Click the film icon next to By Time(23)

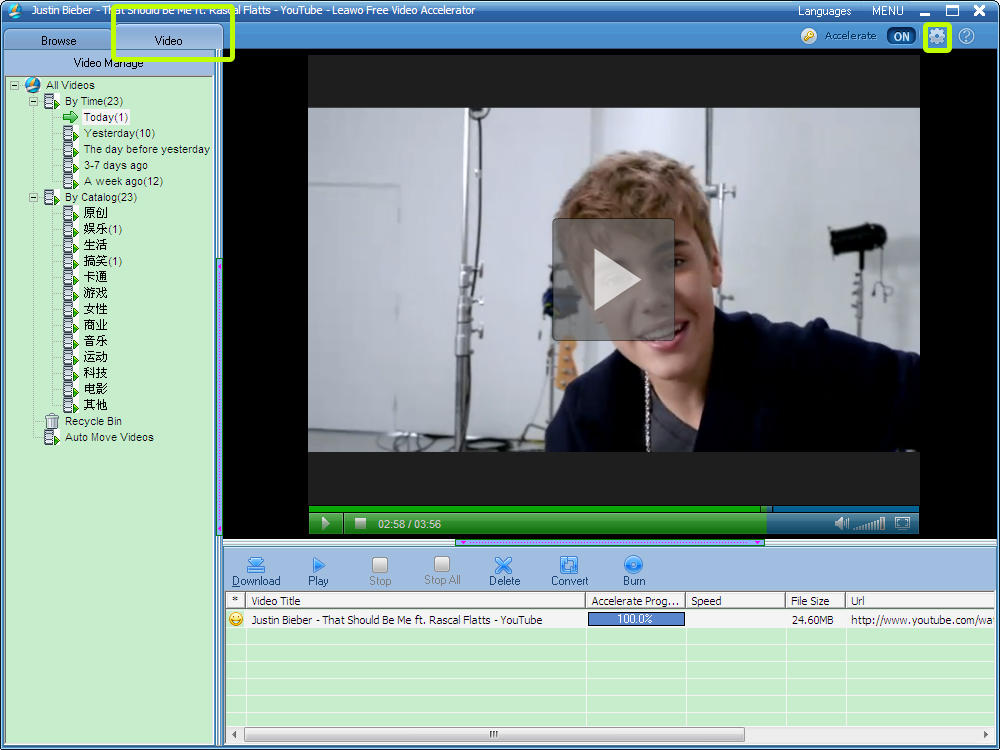(x=52, y=101)
